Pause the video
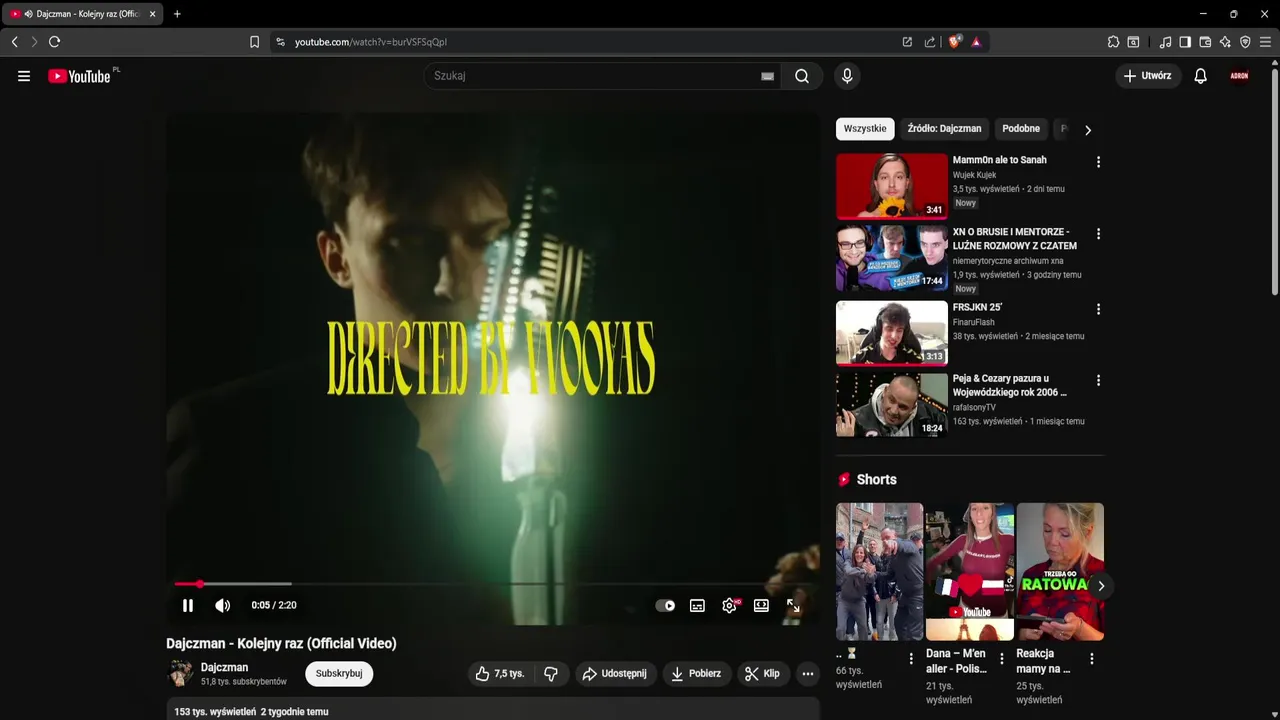Image resolution: width=1280 pixels, height=720 pixels. [188, 605]
